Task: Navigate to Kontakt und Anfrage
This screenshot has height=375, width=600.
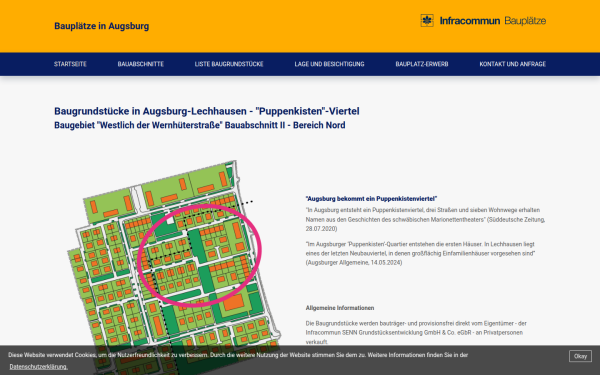Action: pyautogui.click(x=512, y=64)
